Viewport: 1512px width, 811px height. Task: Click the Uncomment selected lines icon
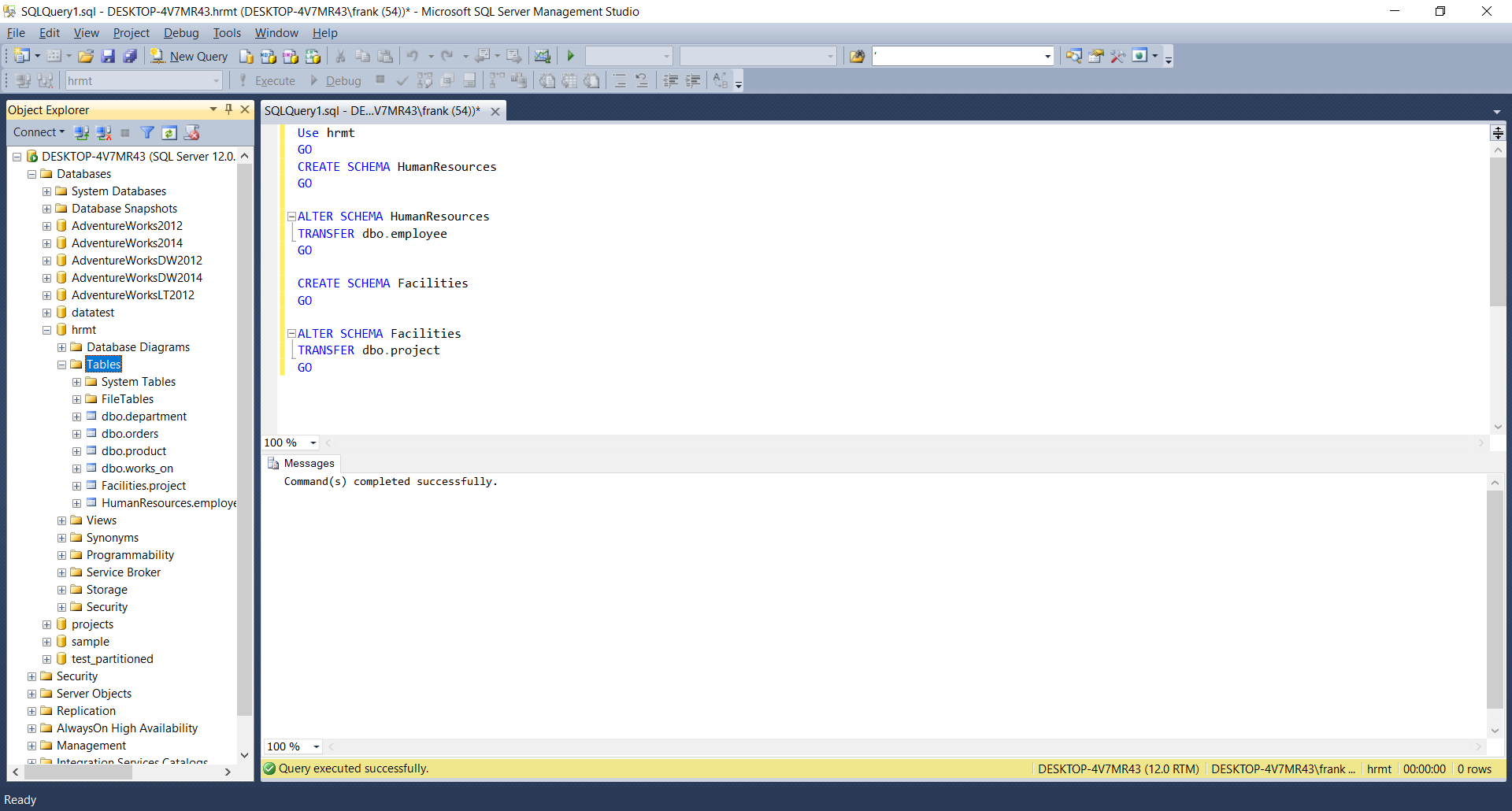pyautogui.click(x=642, y=80)
